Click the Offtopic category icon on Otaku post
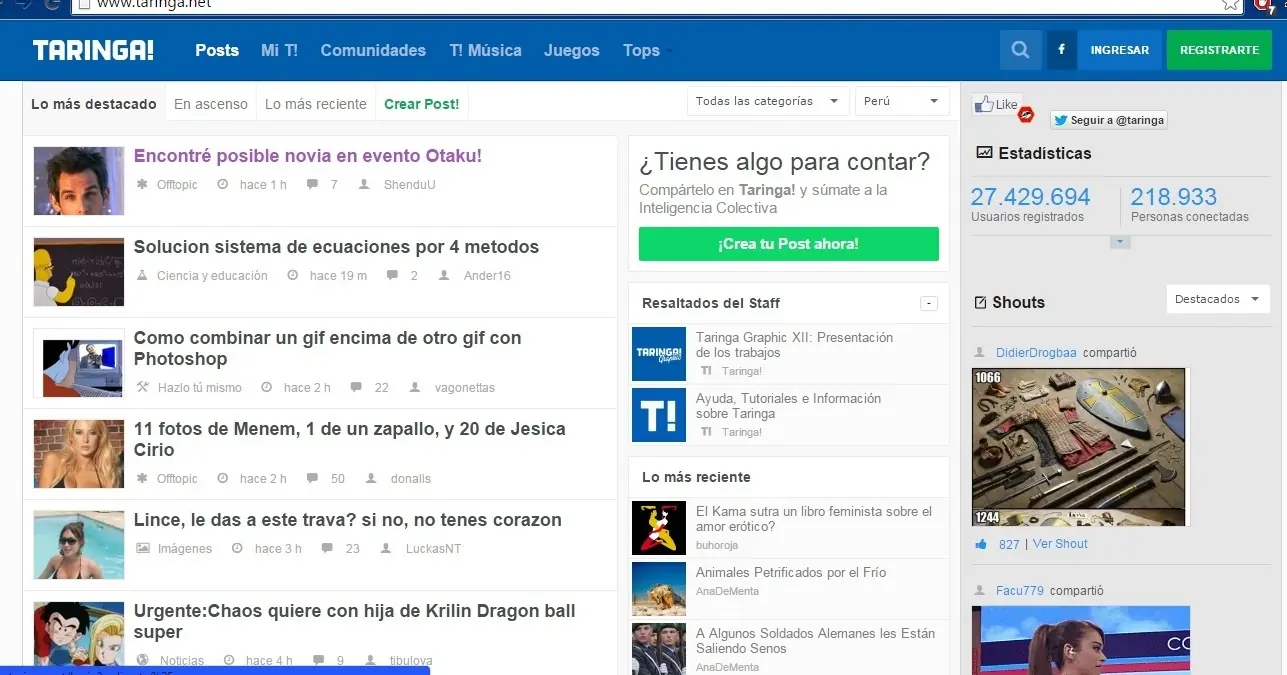 coord(142,185)
